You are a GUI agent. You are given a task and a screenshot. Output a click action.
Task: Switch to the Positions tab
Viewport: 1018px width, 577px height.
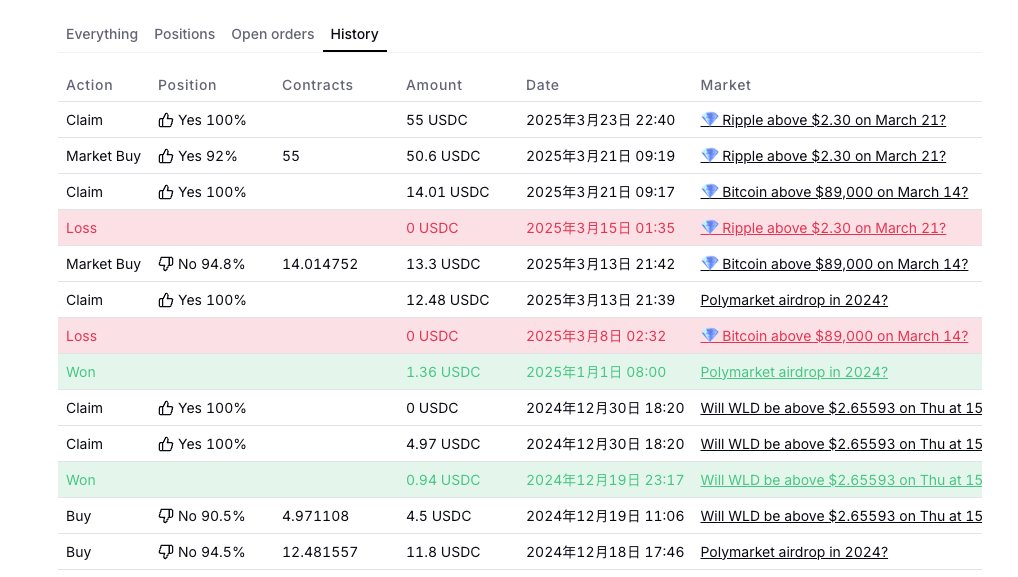tap(184, 34)
